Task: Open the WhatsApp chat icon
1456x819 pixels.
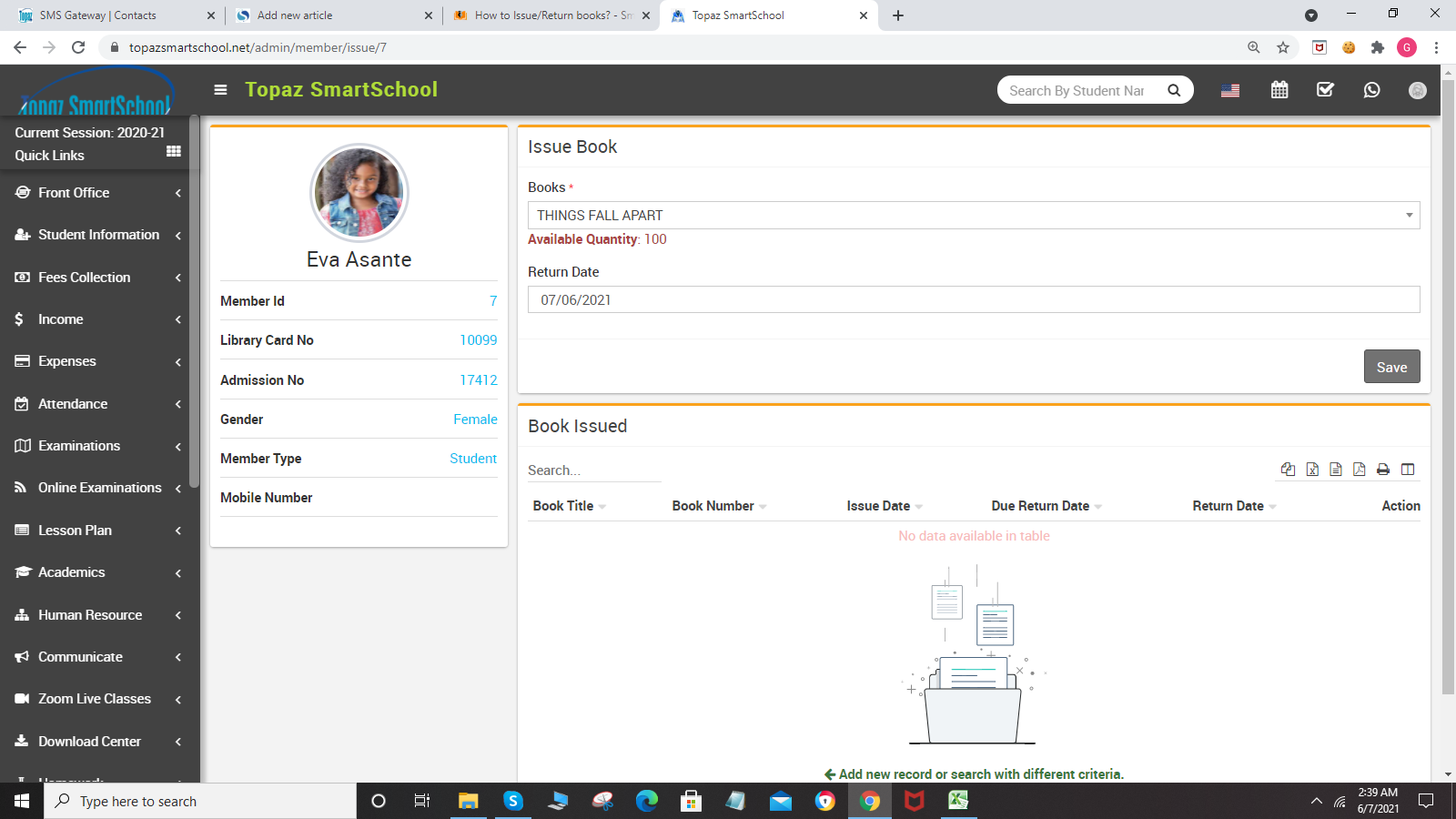Action: pos(1371,90)
